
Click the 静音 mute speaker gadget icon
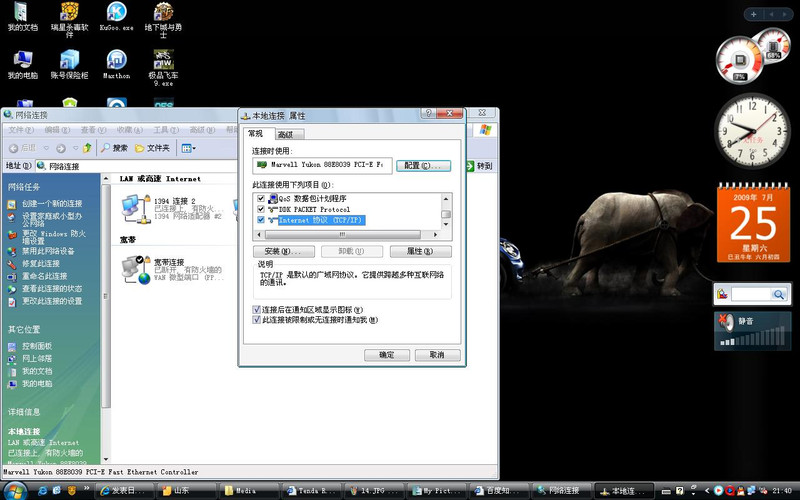[x=726, y=323]
